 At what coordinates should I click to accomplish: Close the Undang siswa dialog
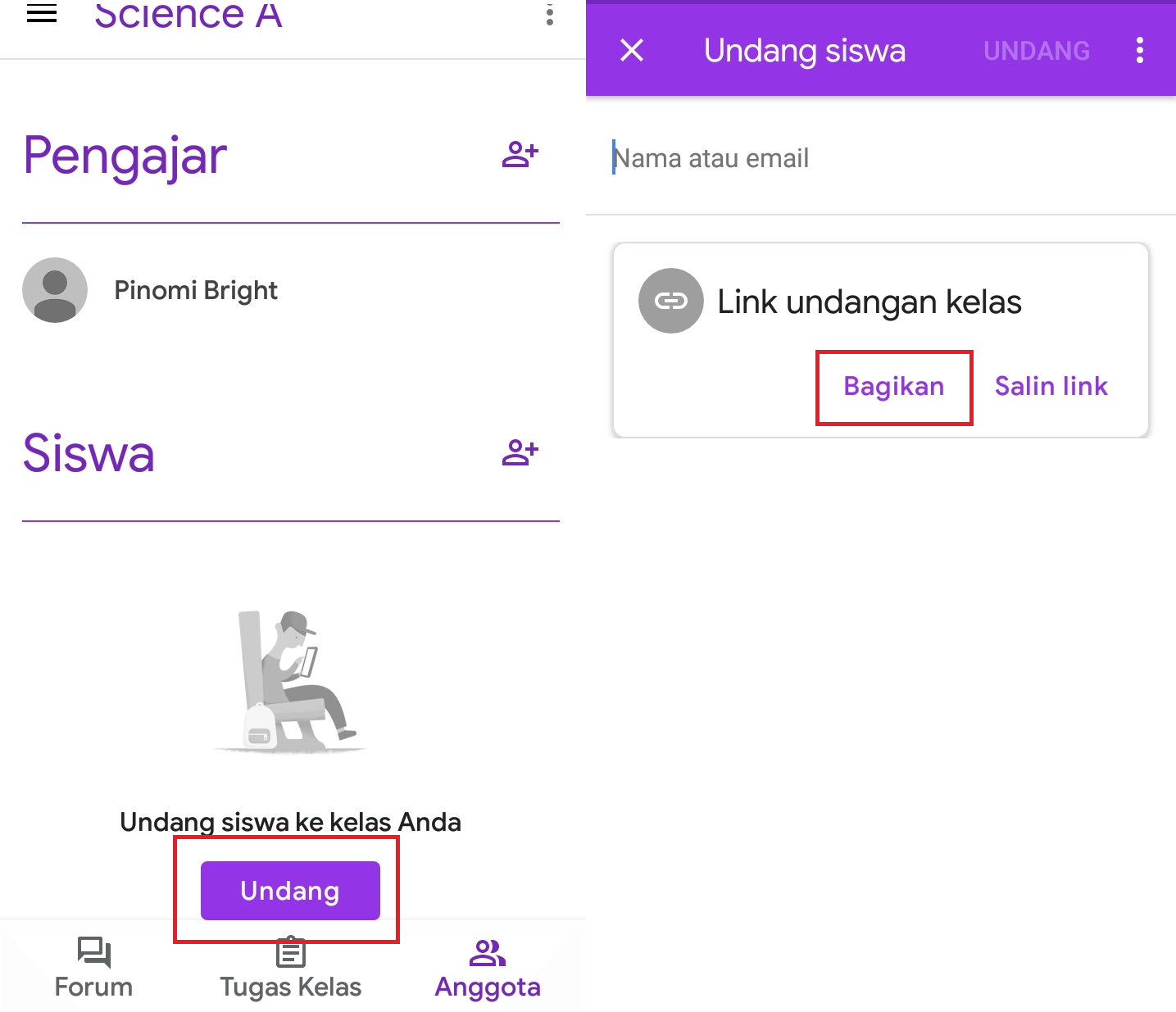(x=632, y=51)
